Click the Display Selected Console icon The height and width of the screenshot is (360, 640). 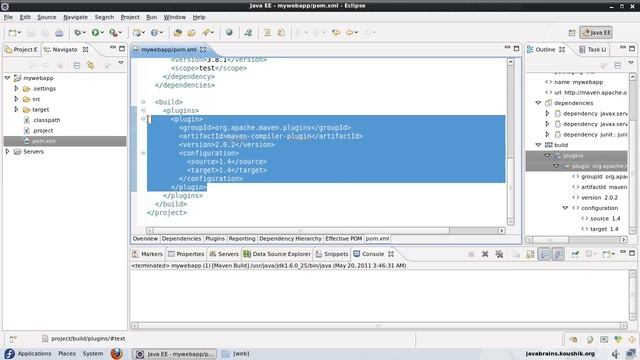coord(590,254)
